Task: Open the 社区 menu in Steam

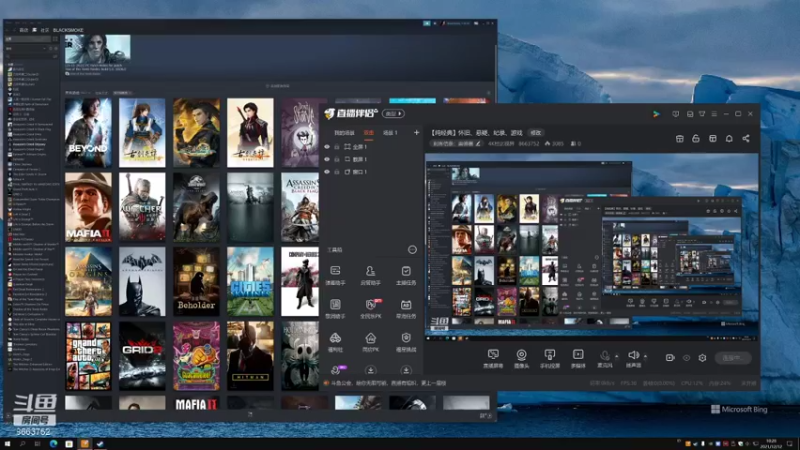Action: pyautogui.click(x=44, y=30)
